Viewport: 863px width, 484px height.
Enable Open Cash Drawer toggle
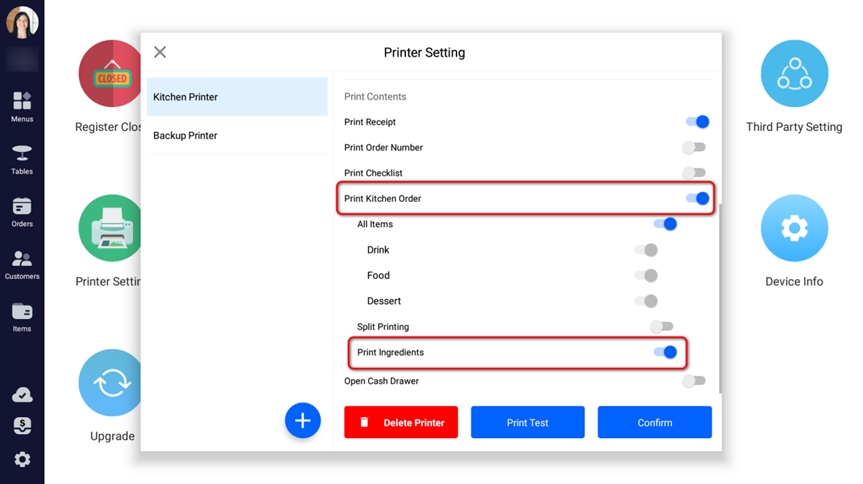click(694, 381)
